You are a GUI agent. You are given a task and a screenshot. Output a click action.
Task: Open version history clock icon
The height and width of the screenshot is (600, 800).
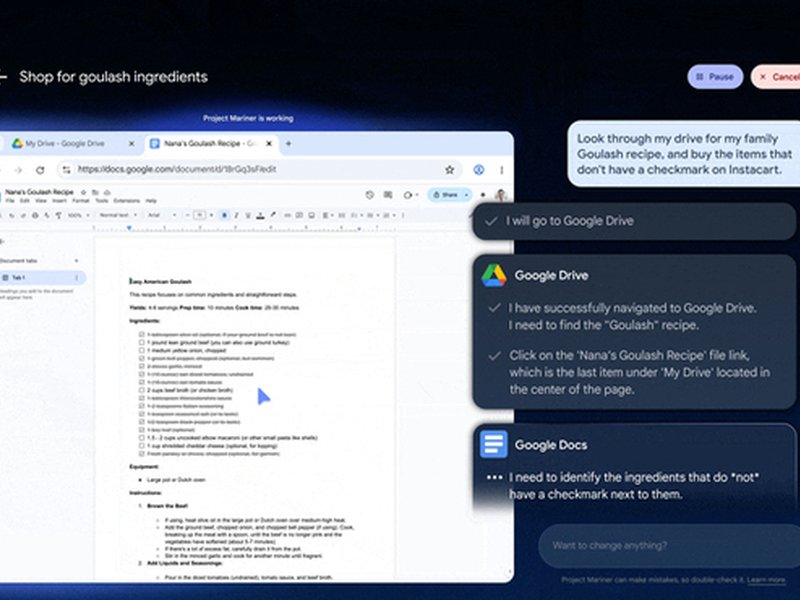(370, 195)
